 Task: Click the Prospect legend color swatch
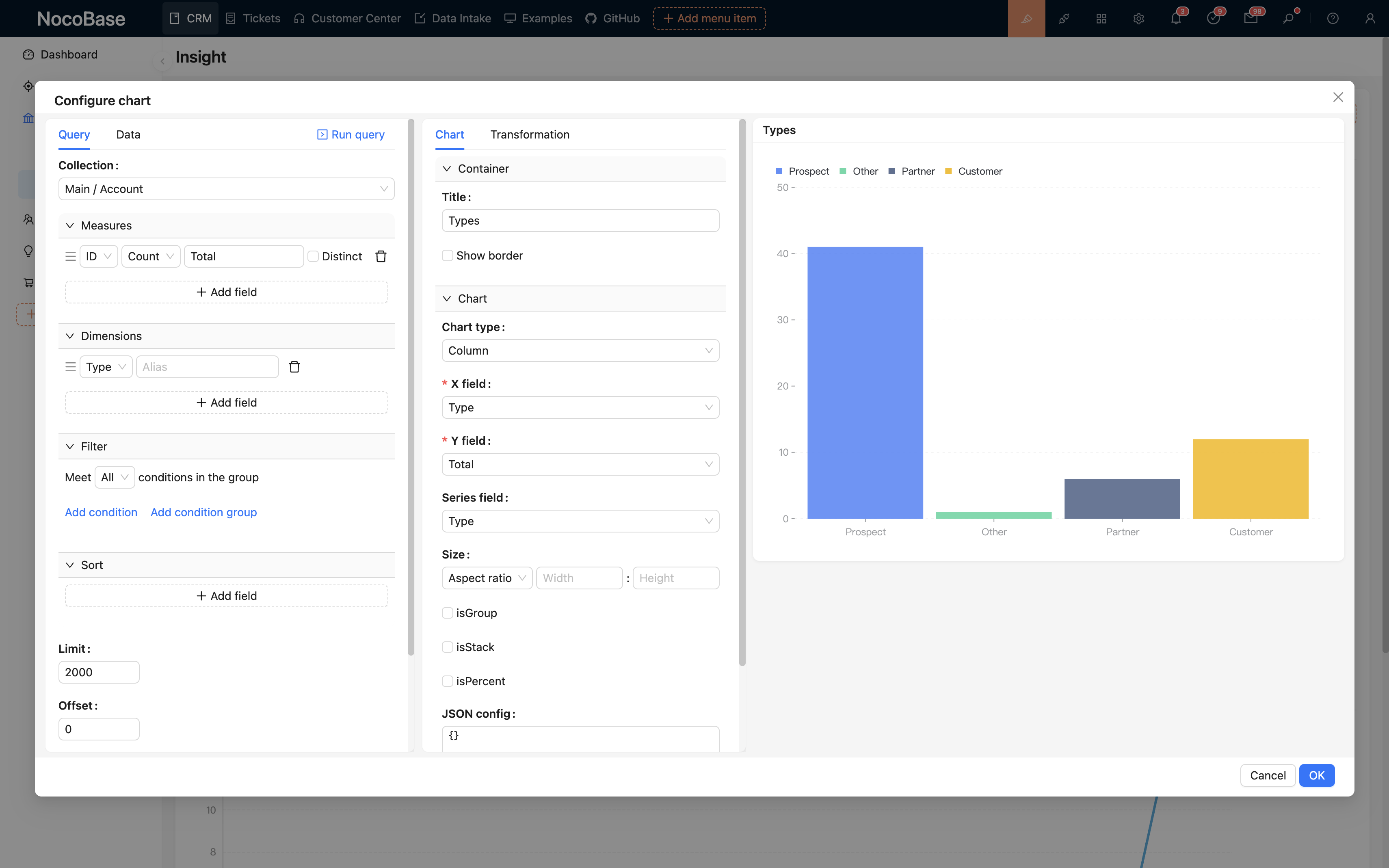(x=779, y=171)
